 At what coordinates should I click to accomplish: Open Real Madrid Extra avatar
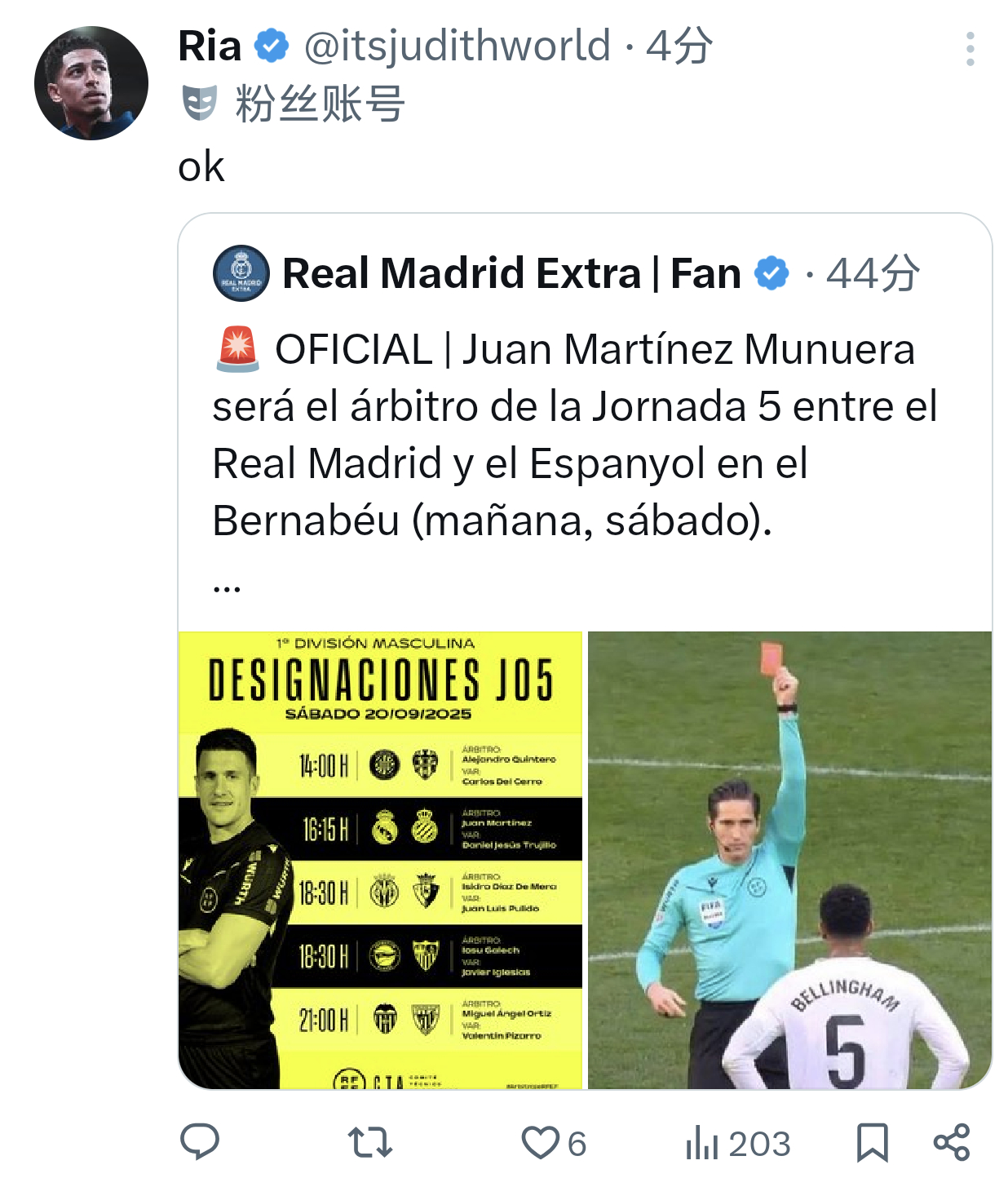click(241, 273)
